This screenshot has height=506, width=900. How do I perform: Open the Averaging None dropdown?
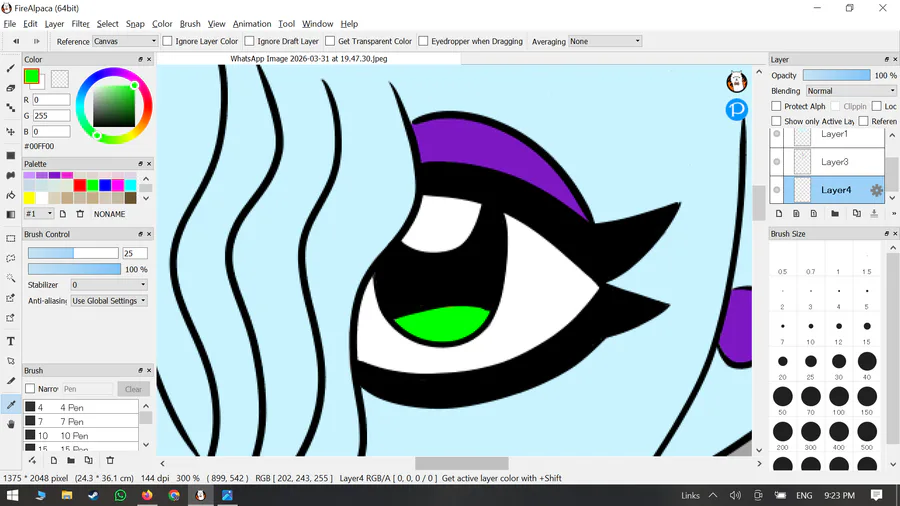604,41
